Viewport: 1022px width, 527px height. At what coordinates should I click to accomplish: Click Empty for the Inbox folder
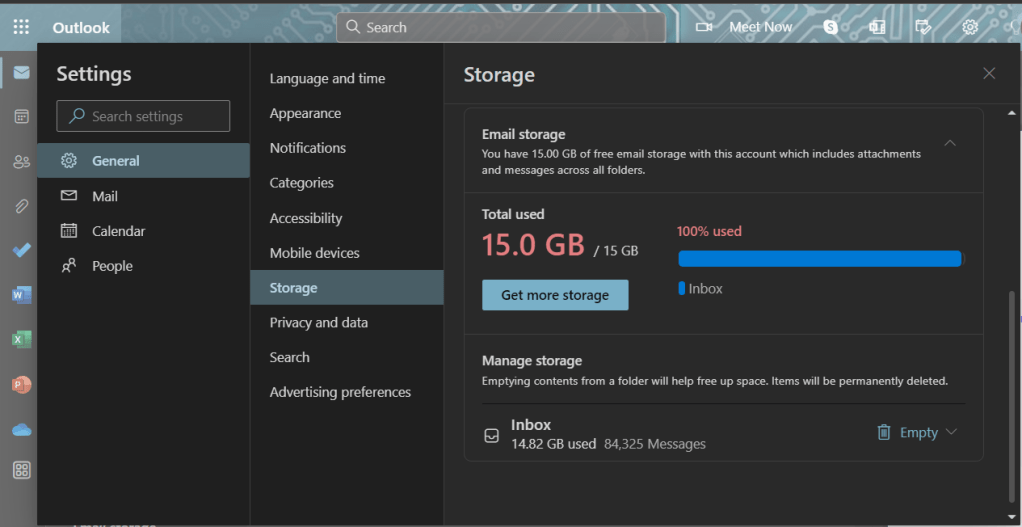click(918, 433)
